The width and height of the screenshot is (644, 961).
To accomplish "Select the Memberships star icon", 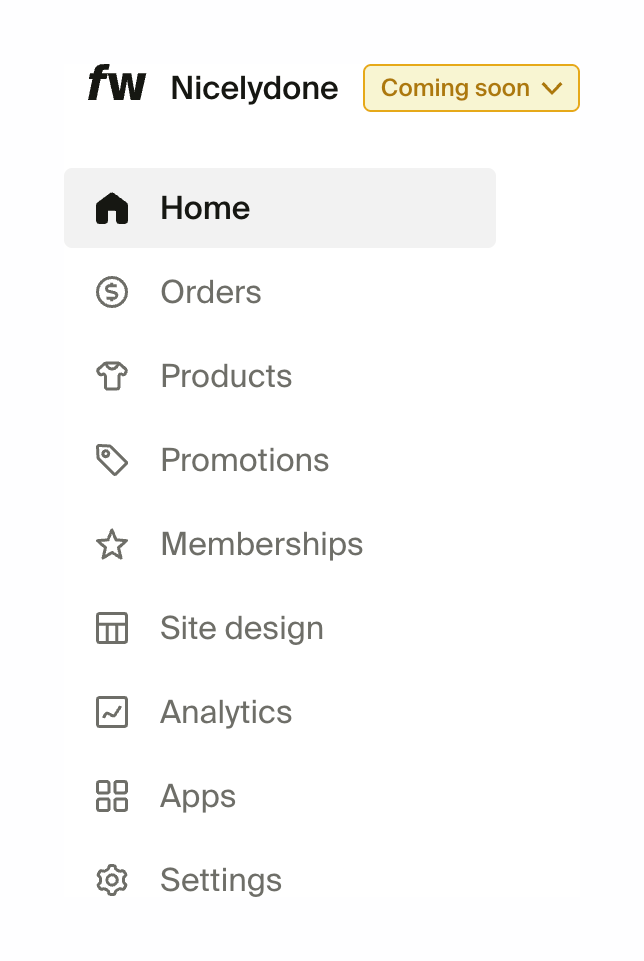I will click(x=113, y=544).
